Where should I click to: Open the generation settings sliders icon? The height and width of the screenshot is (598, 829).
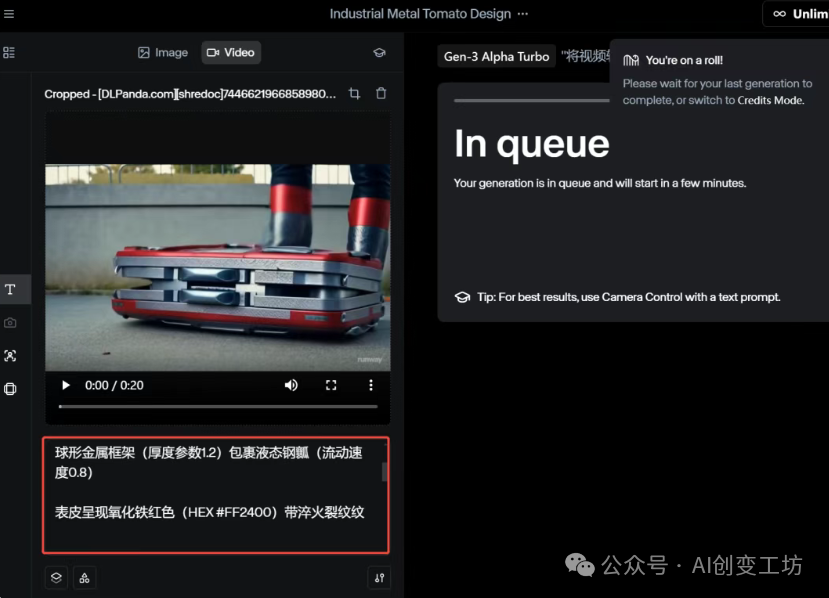coord(379,578)
